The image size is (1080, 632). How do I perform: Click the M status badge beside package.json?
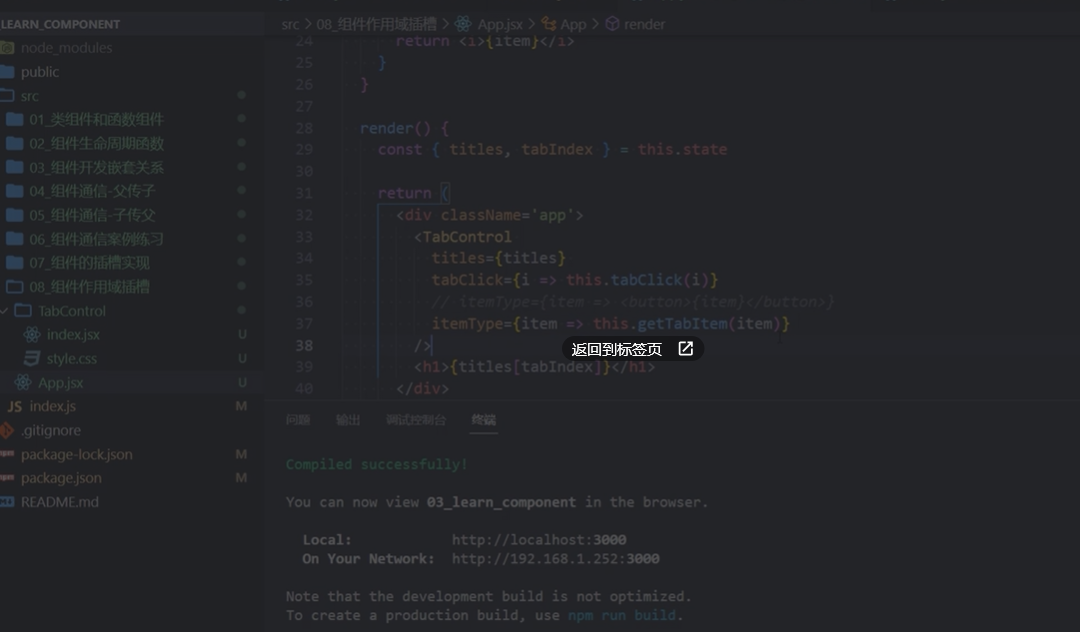coord(241,478)
